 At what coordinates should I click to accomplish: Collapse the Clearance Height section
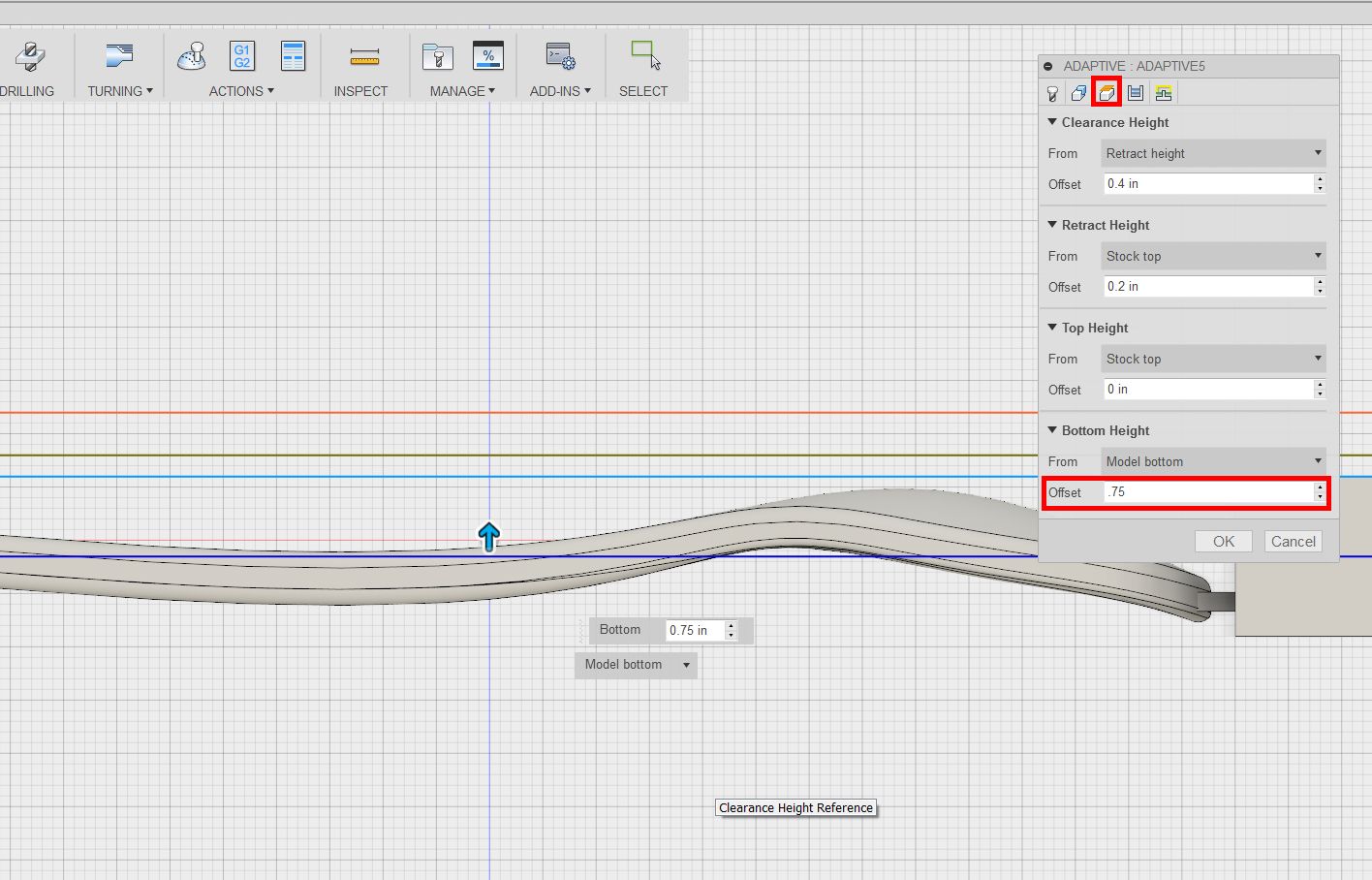point(1053,122)
